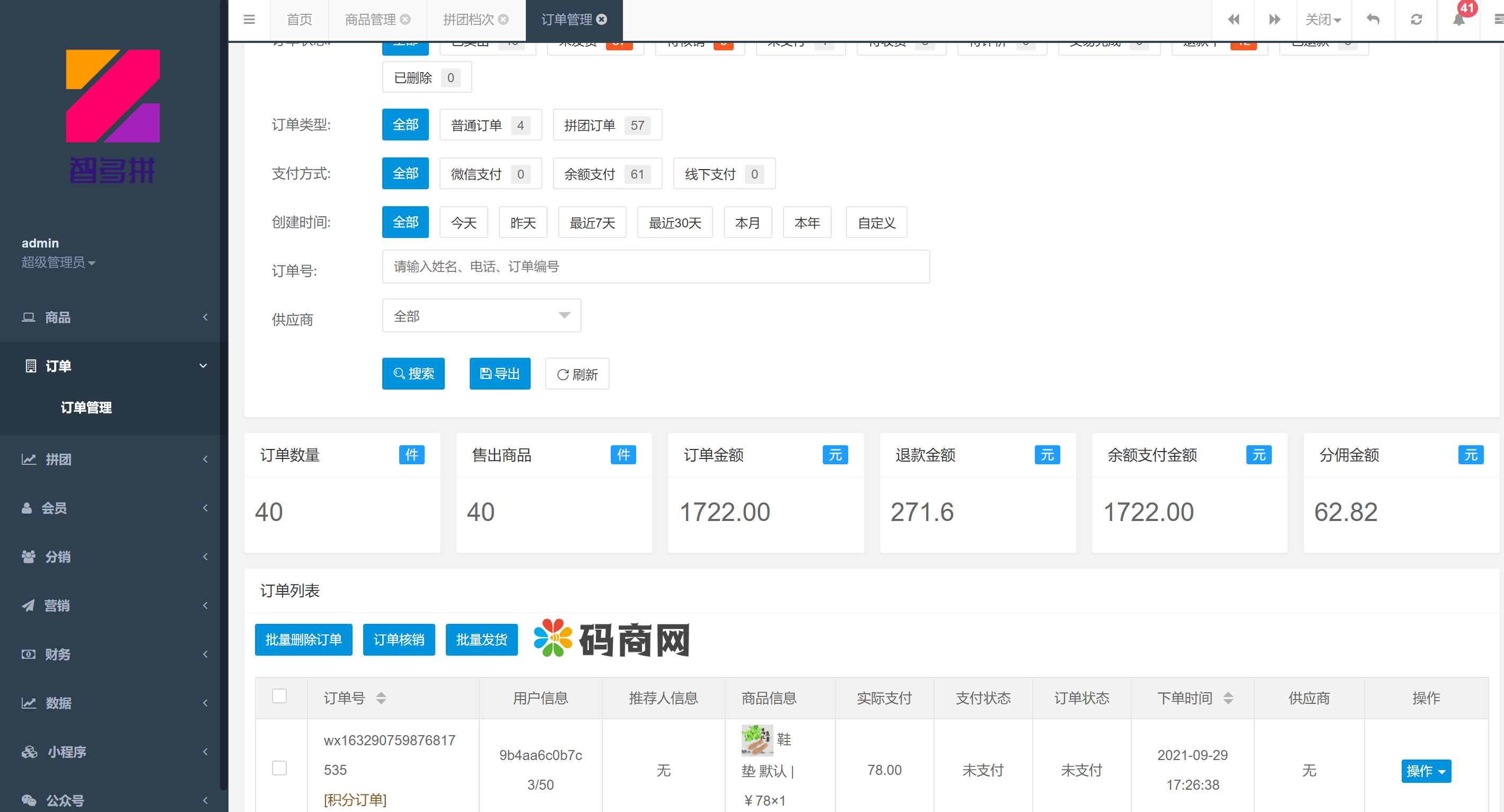Switch to the 首页 tab
This screenshot has height=812, width=1504.
[x=299, y=19]
